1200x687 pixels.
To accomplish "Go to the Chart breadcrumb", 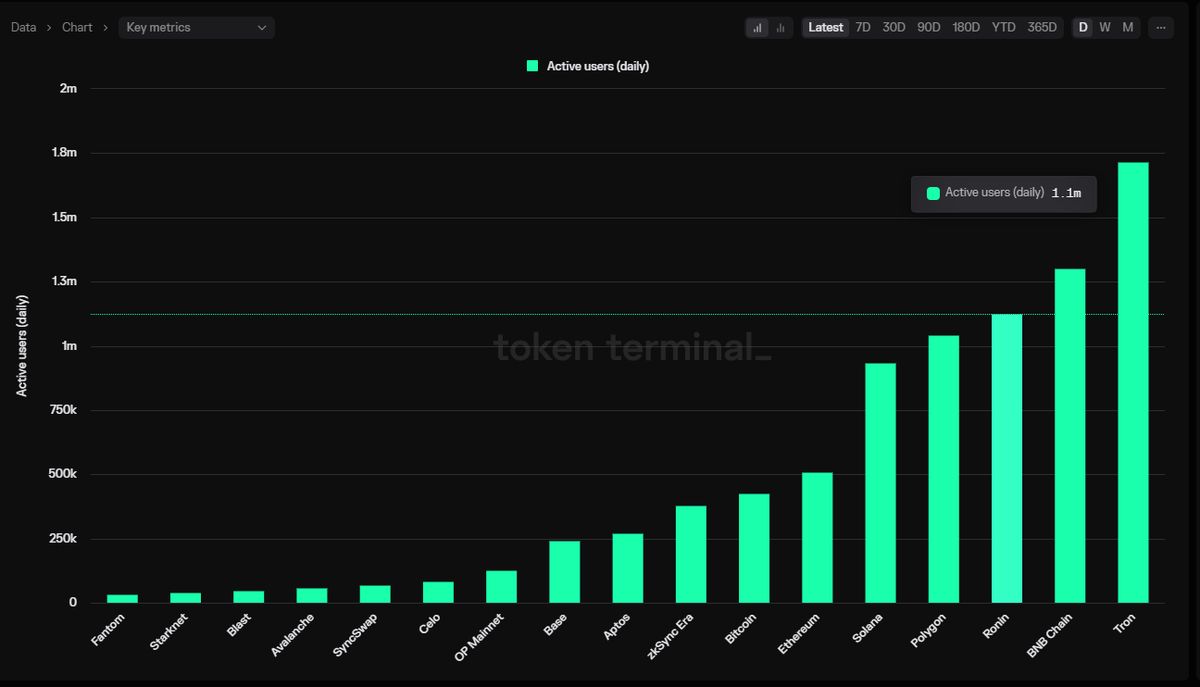I will click(77, 28).
